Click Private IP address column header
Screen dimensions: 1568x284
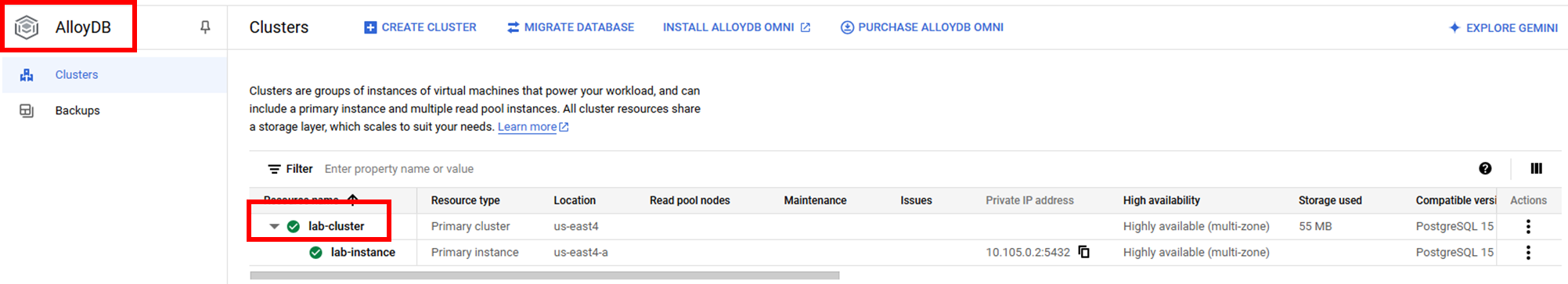click(1029, 200)
